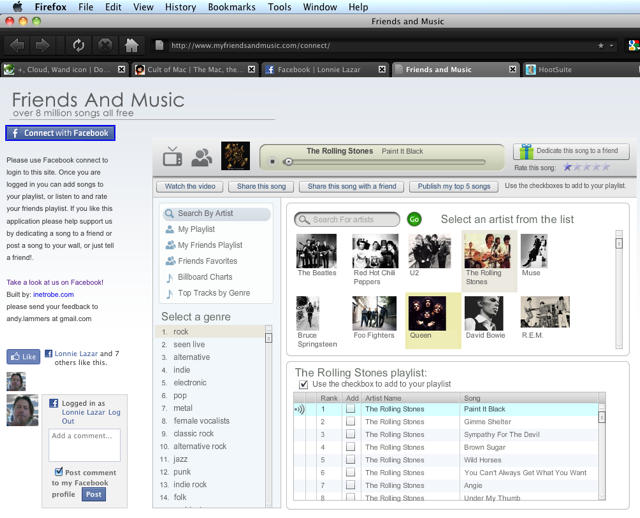Switch to the Cult of Mac tab
The image size is (640, 518).
pyautogui.click(x=190, y=70)
